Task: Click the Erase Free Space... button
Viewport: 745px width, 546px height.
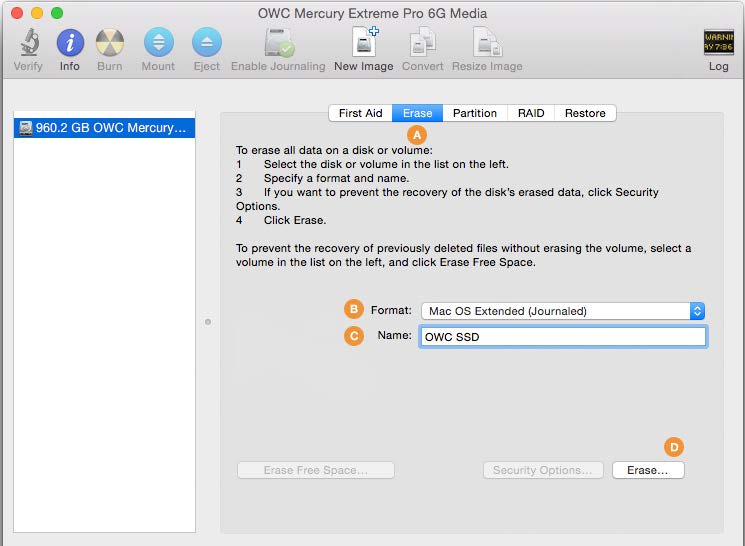Action: click(316, 470)
